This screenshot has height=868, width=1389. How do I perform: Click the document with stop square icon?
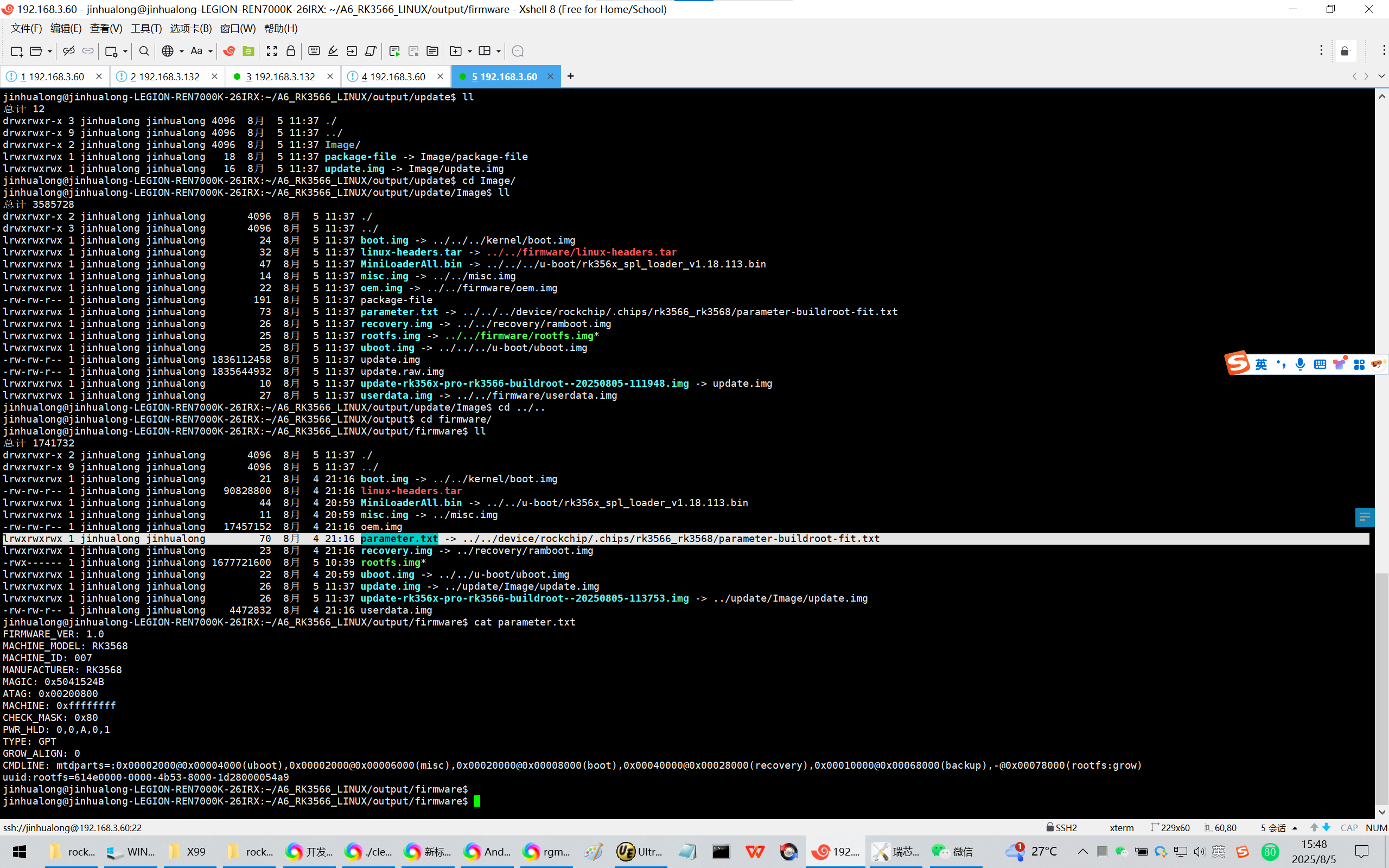pos(413,52)
